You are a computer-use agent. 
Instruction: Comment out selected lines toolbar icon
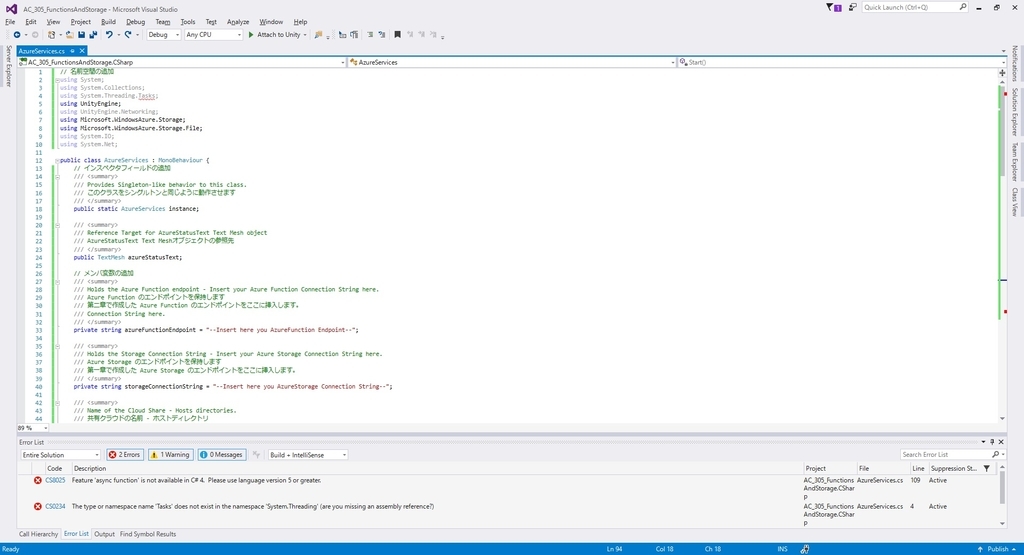point(370,35)
